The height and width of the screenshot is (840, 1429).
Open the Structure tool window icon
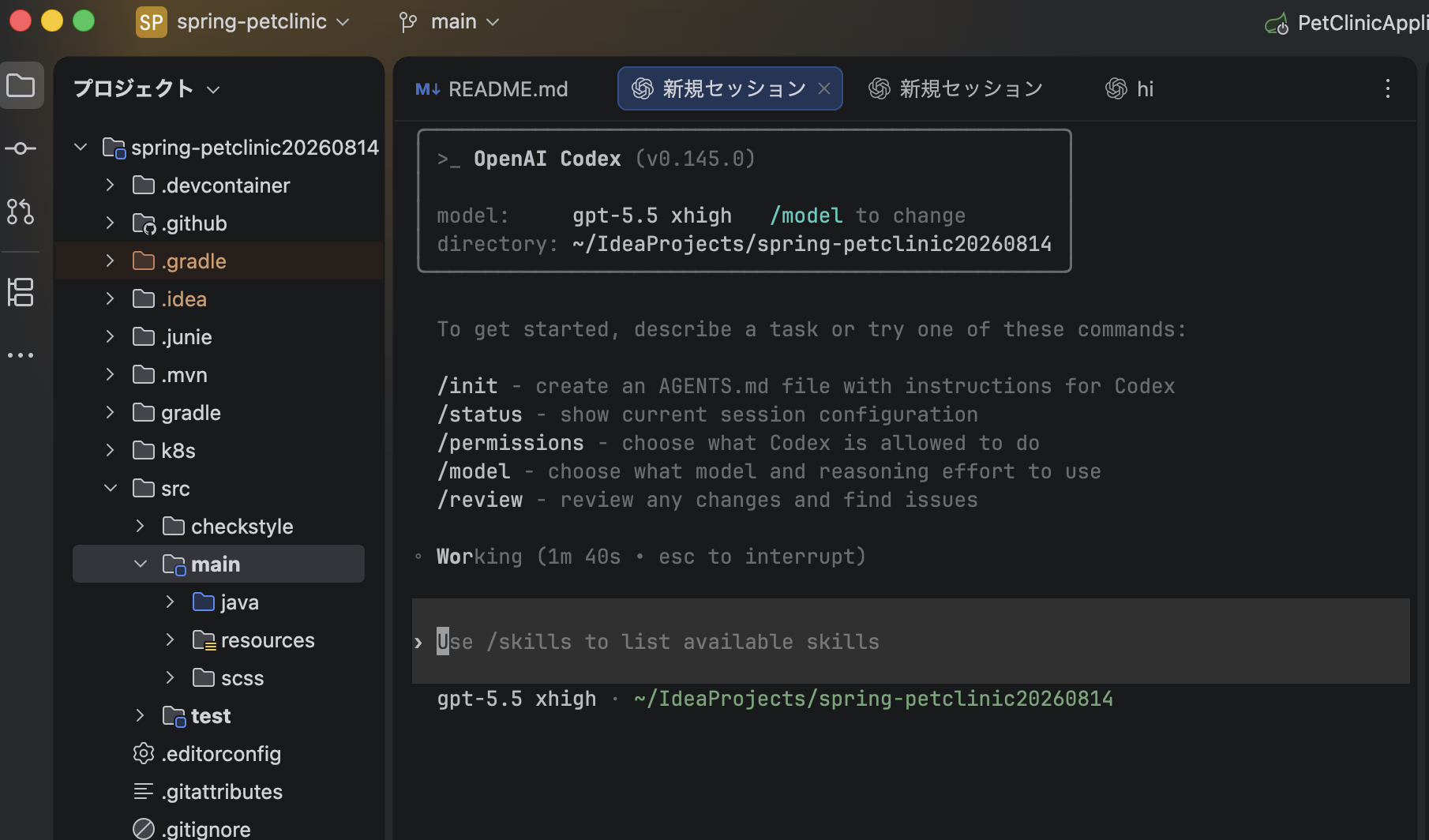pyautogui.click(x=21, y=292)
